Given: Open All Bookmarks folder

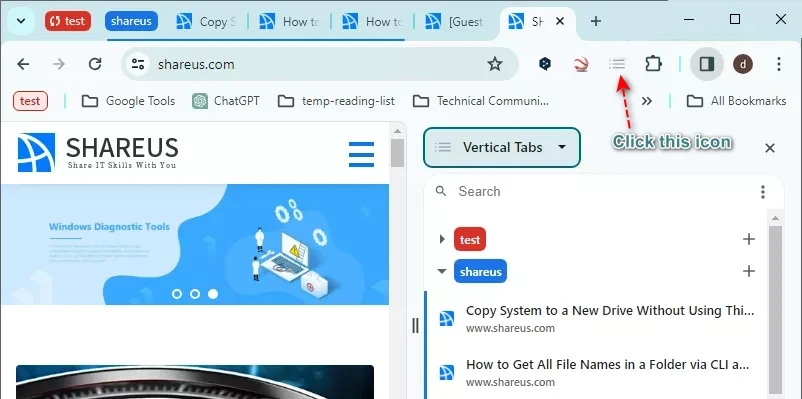Looking at the screenshot, I should click(x=737, y=101).
